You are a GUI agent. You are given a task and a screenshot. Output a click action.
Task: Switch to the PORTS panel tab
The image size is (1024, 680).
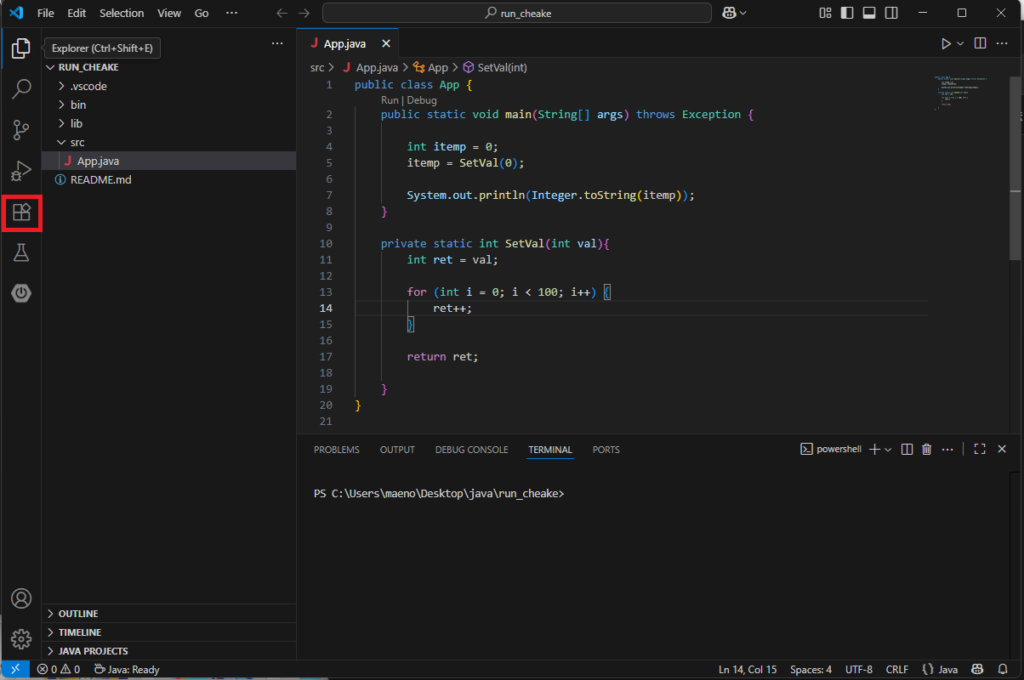(606, 449)
